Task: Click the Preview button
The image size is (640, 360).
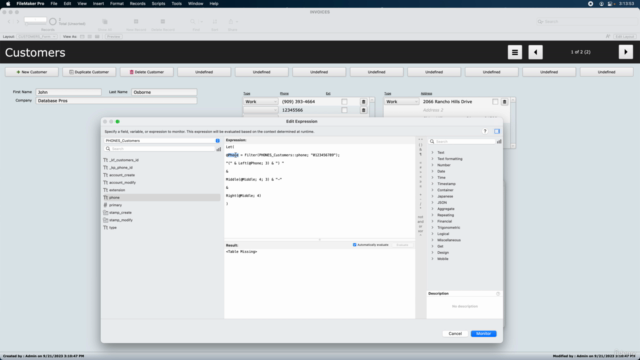Action: click(x=113, y=37)
